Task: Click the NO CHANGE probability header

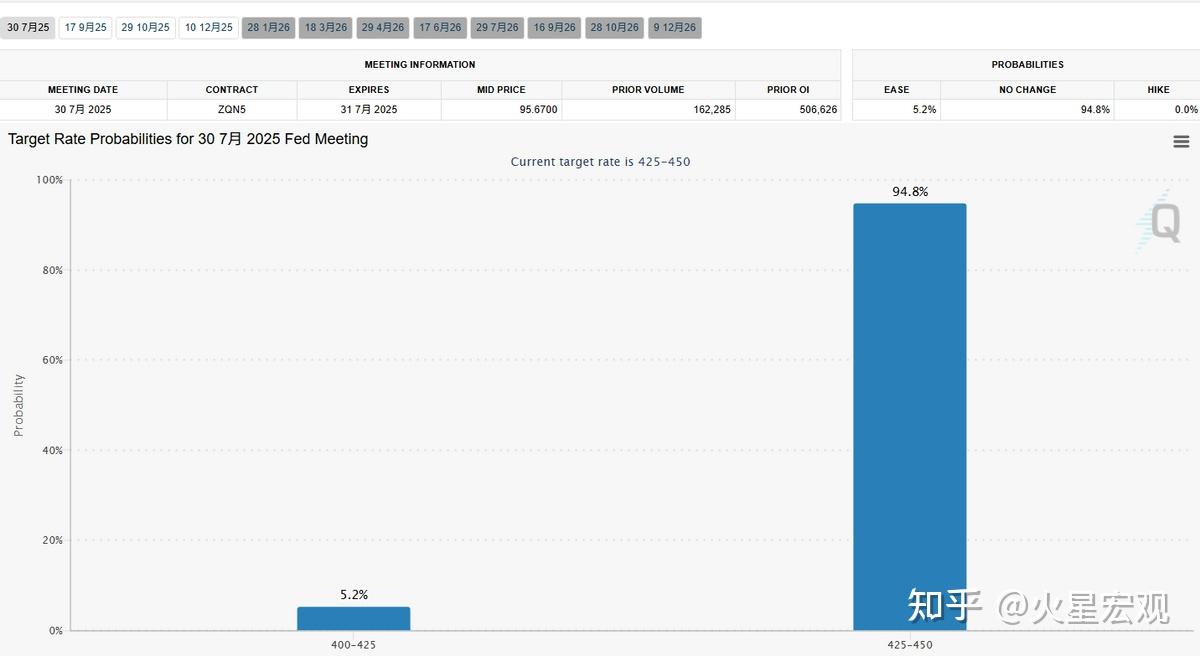Action: [1027, 90]
